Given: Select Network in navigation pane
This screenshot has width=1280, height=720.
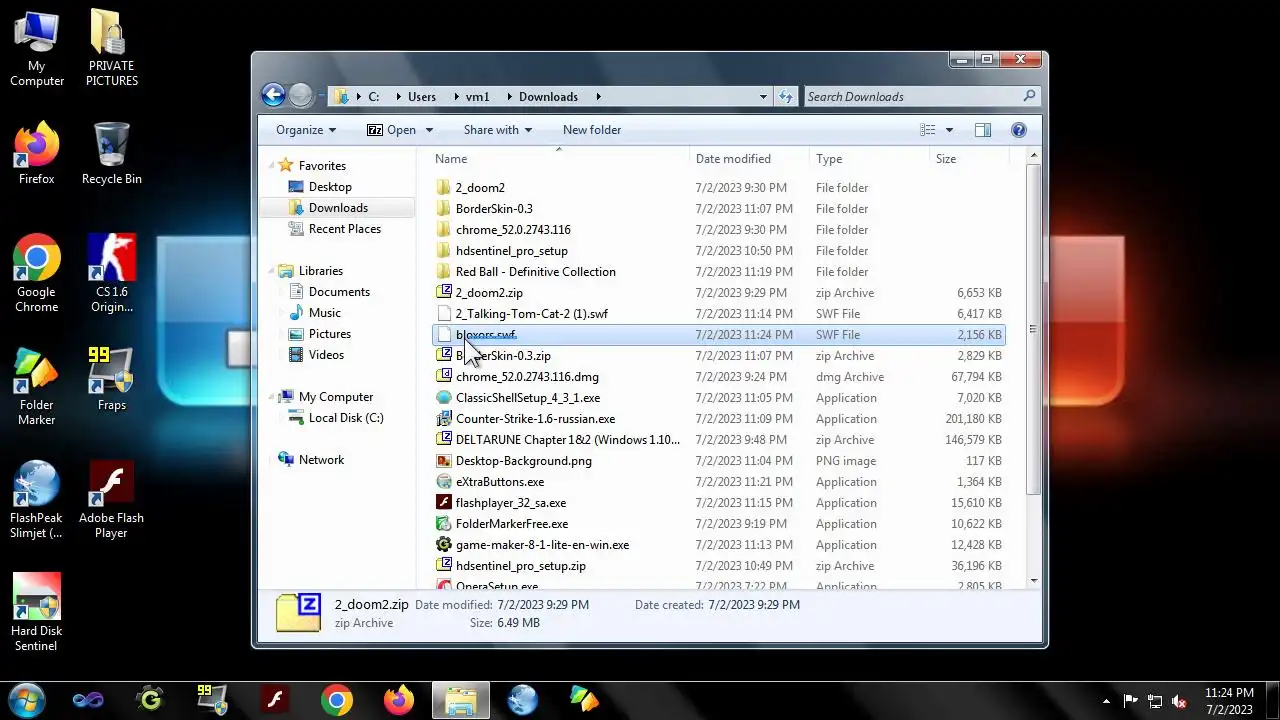Looking at the screenshot, I should 321,460.
